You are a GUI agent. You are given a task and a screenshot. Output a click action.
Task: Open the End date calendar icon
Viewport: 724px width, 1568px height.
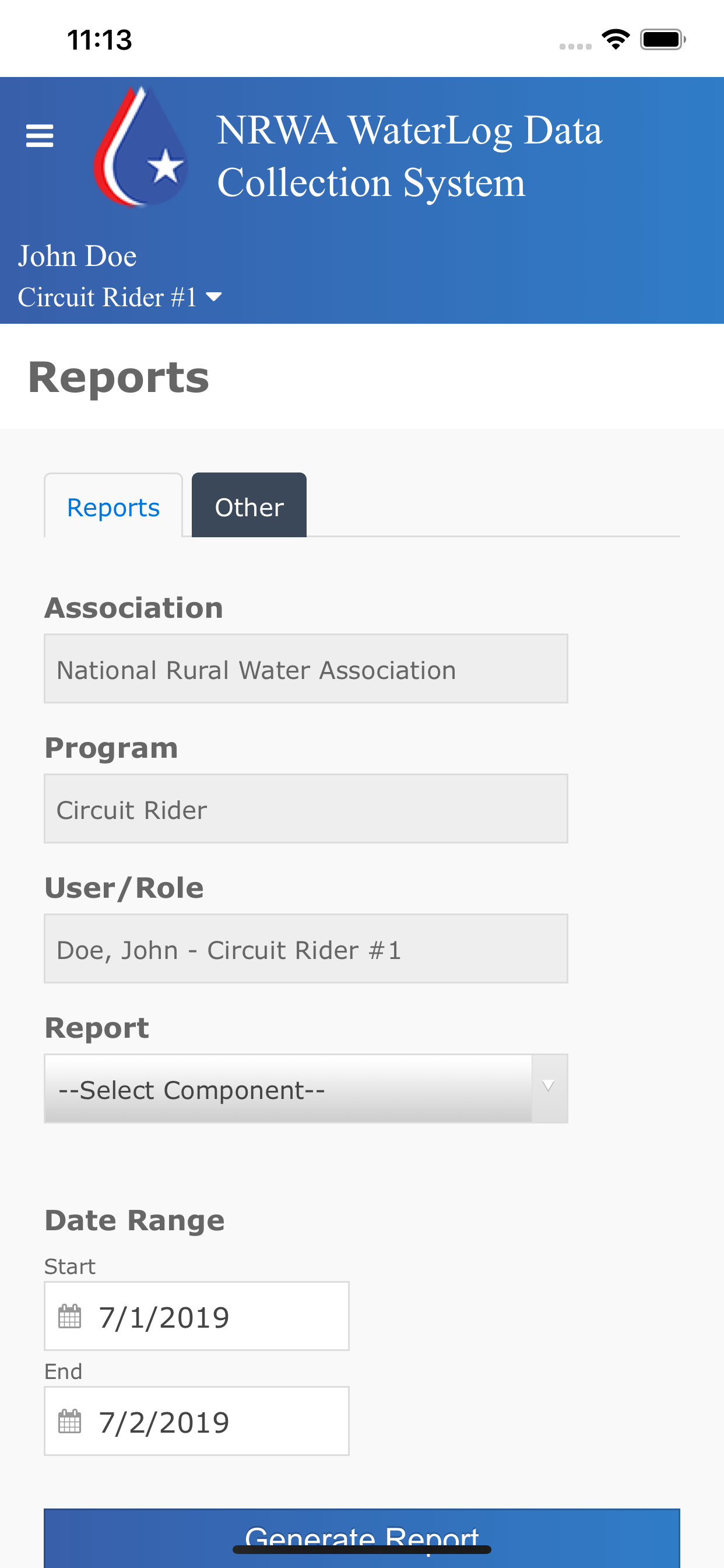coord(70,1422)
